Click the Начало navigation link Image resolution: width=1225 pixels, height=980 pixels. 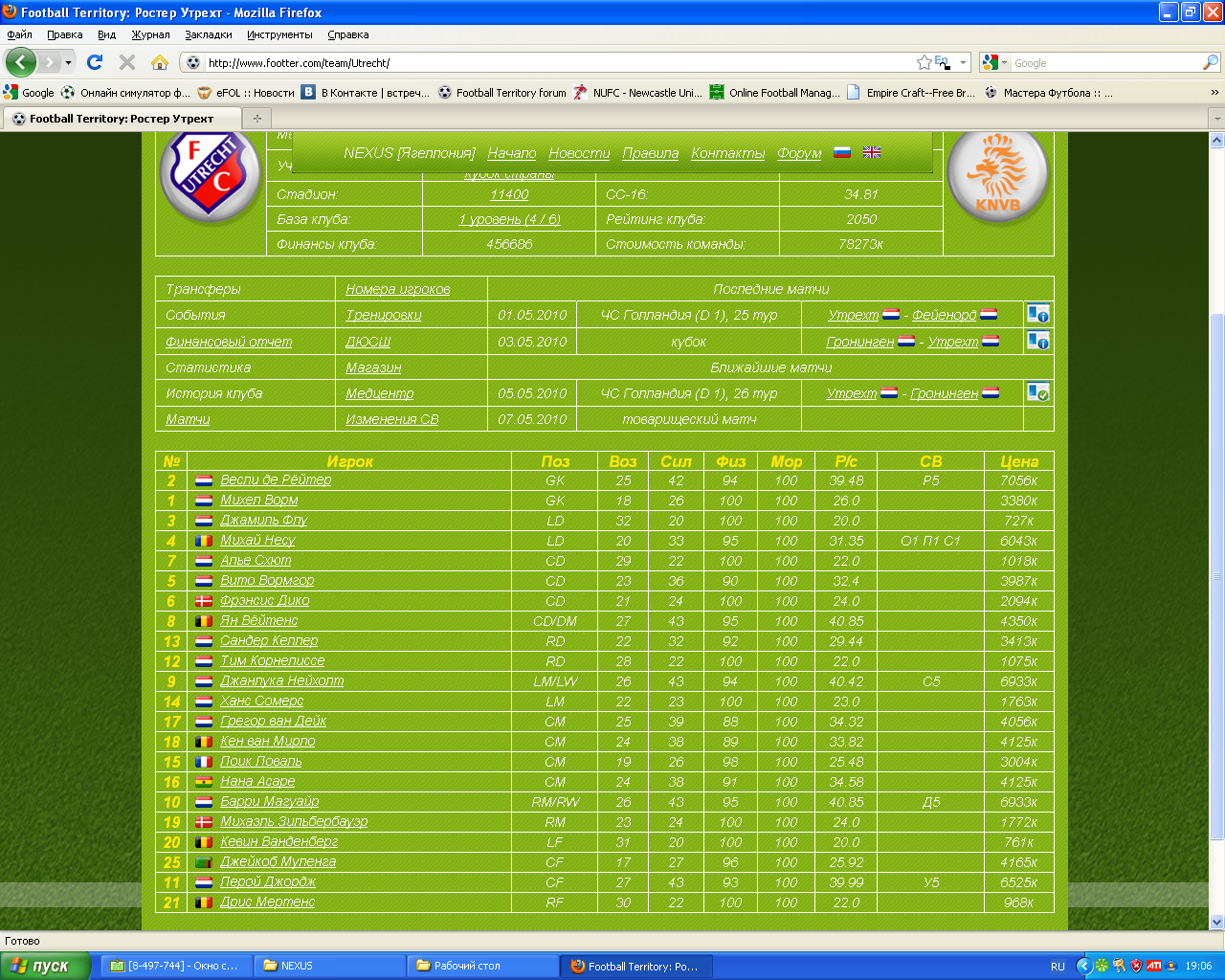coord(512,153)
